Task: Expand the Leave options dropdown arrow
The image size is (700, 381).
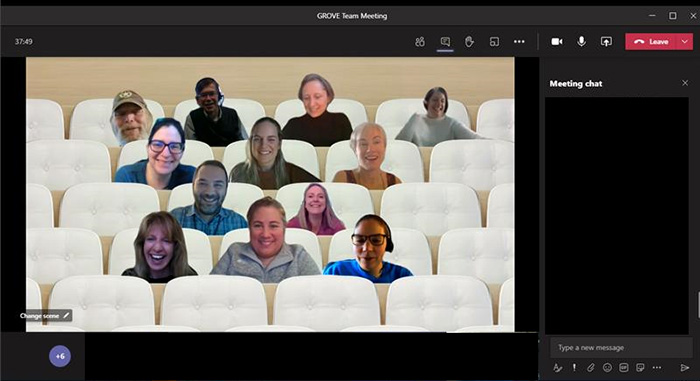Action: [685, 42]
